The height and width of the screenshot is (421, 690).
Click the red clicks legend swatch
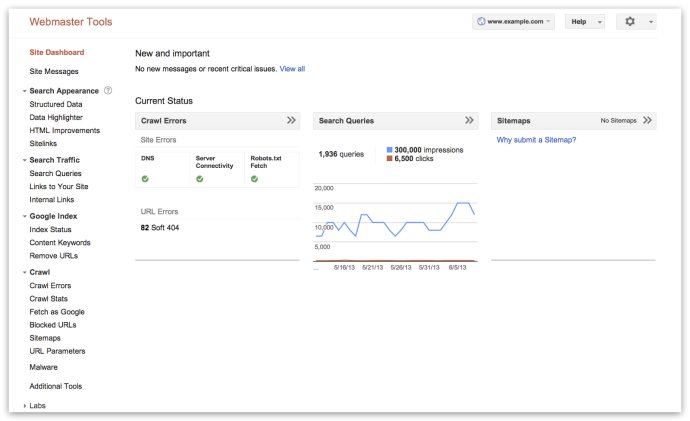[390, 159]
